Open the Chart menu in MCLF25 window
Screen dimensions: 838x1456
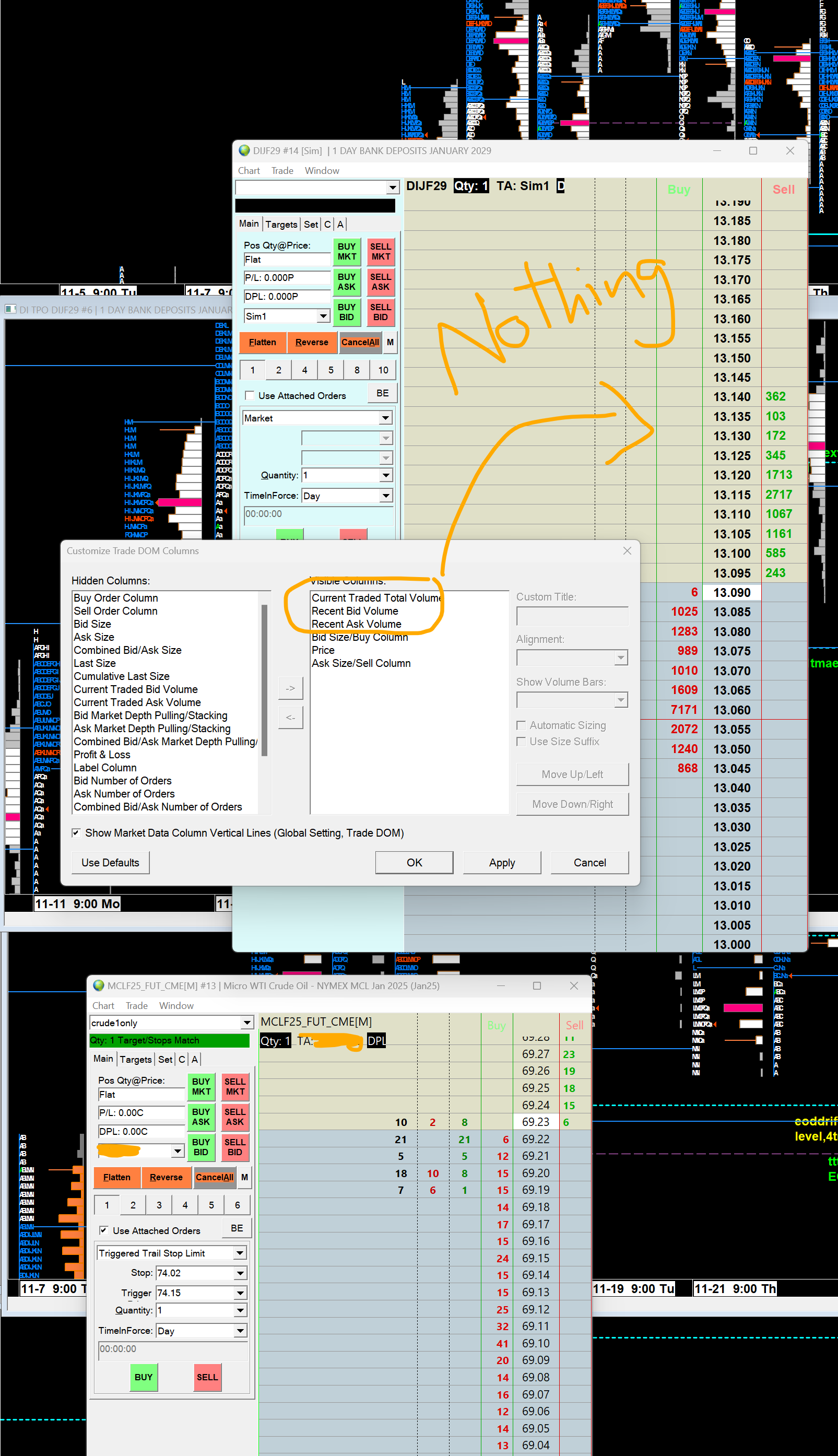tap(103, 1005)
